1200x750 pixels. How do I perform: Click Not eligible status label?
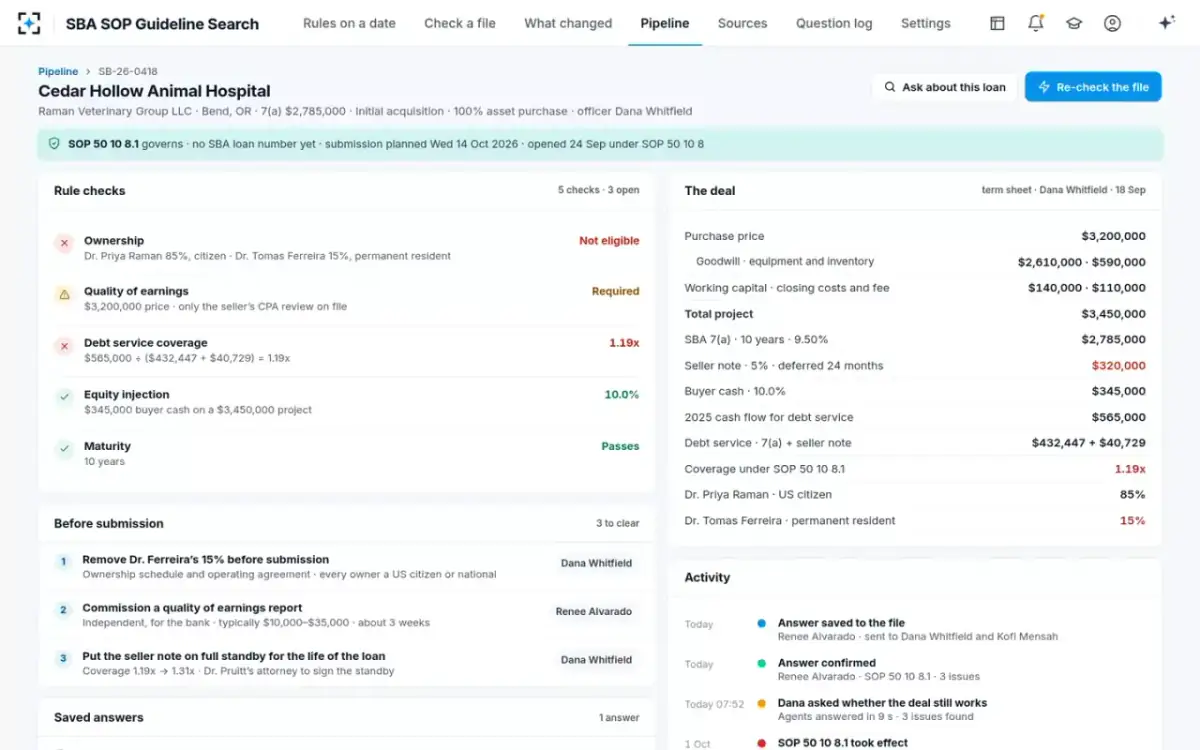609,241
